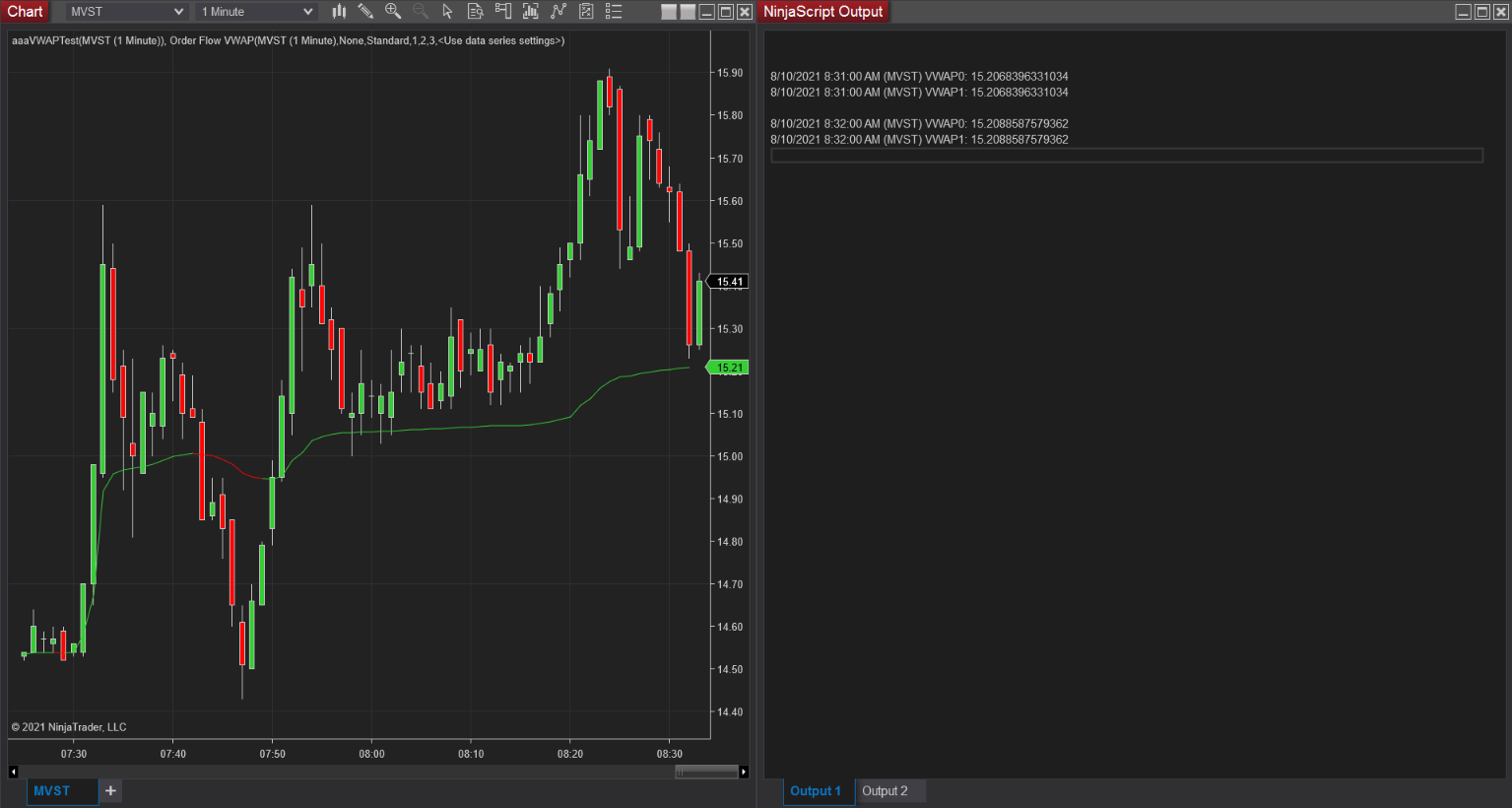Viewport: 1512px width, 808px height.
Task: Click the 07:30 time axis label
Action: [x=74, y=754]
